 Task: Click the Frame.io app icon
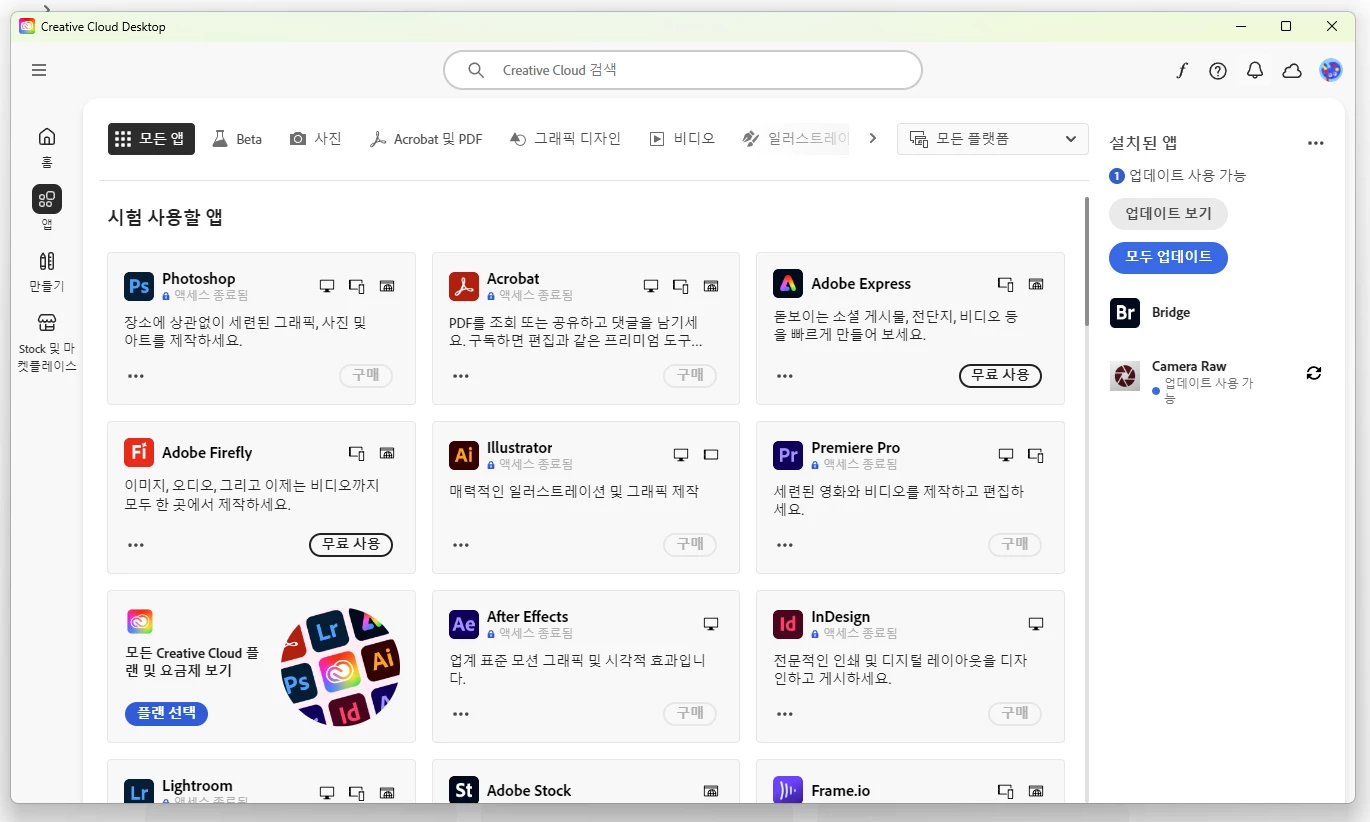tap(788, 790)
